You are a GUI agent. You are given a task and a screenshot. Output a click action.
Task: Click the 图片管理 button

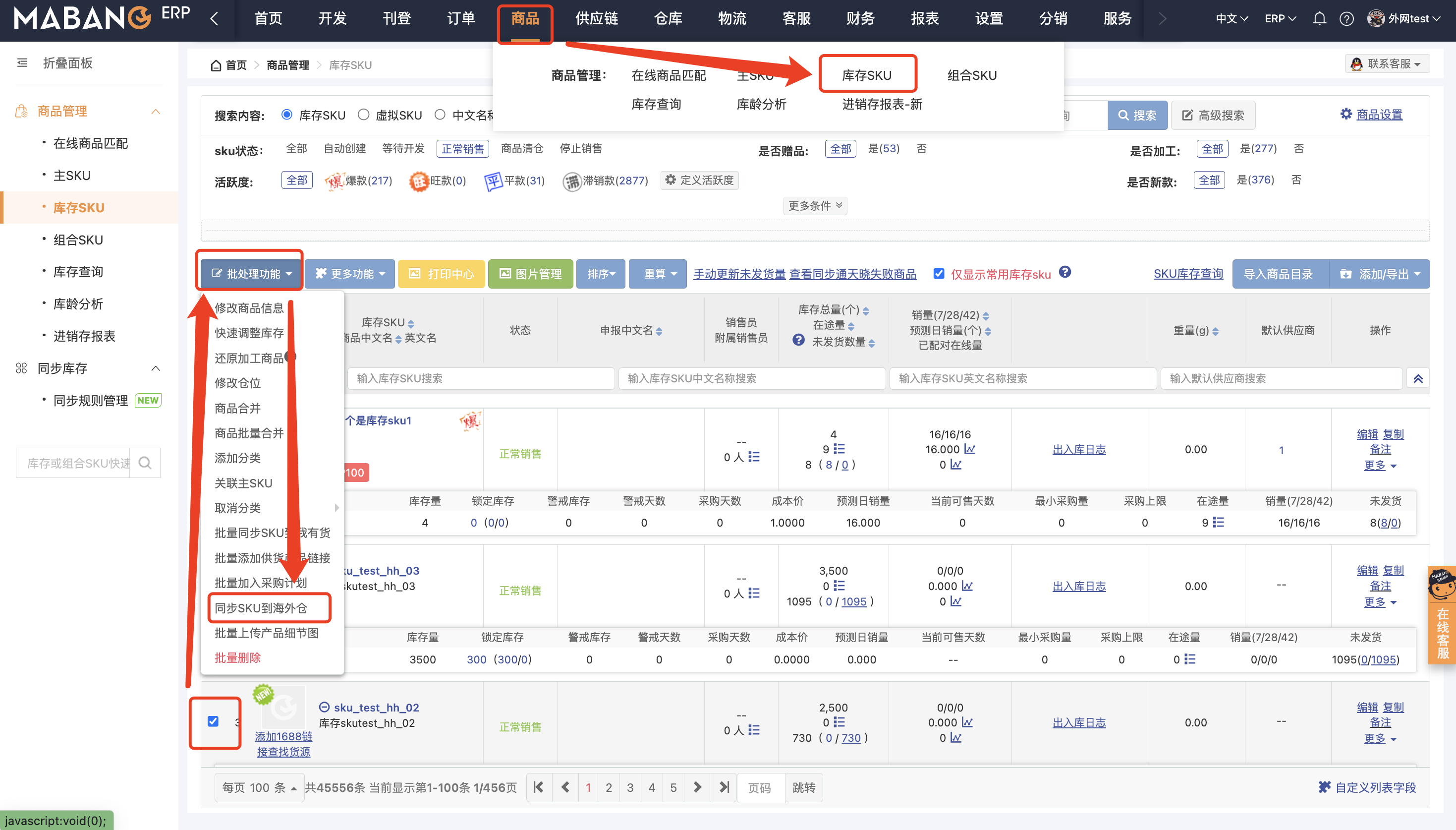(x=530, y=274)
